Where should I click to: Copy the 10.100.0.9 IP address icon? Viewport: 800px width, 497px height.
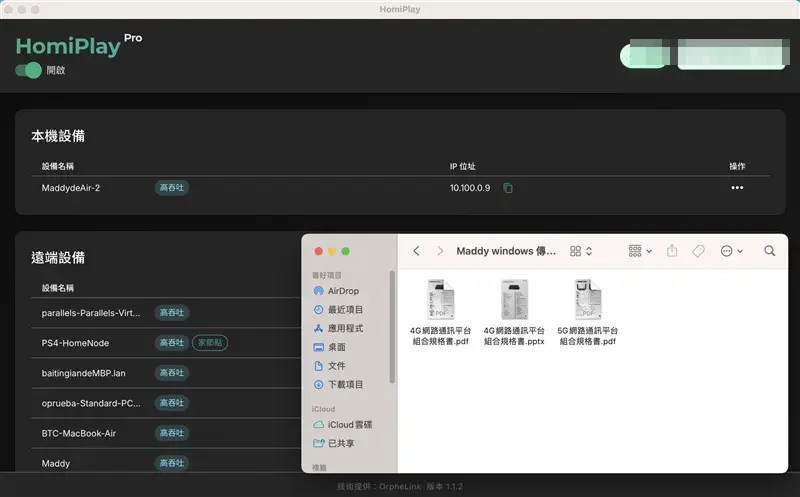508,188
